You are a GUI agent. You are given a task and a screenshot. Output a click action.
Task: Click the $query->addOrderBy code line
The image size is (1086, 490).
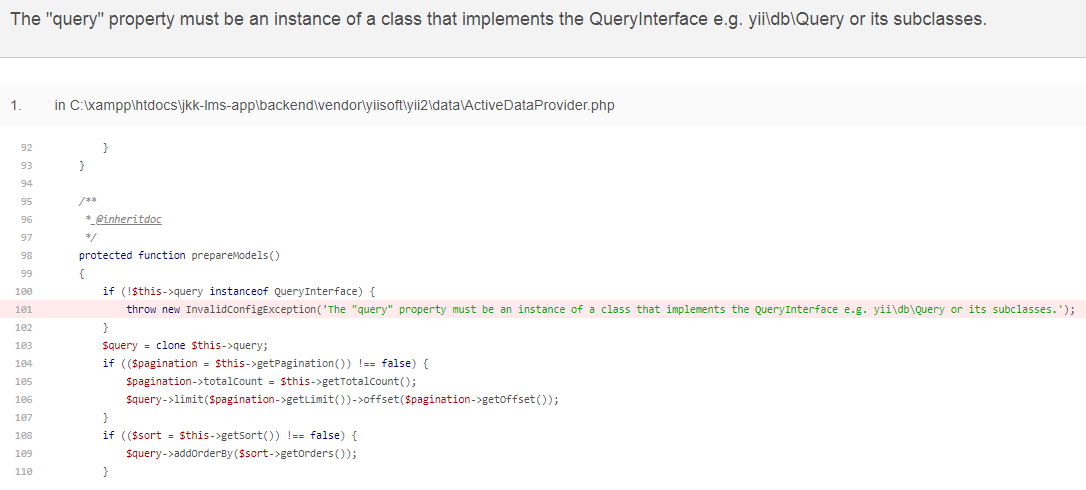click(241, 453)
